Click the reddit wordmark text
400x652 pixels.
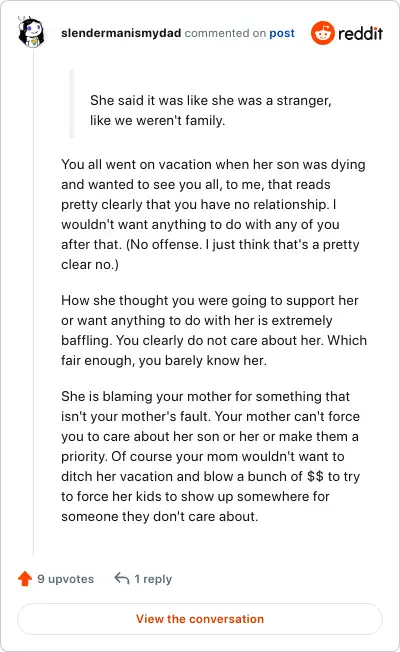[360, 33]
